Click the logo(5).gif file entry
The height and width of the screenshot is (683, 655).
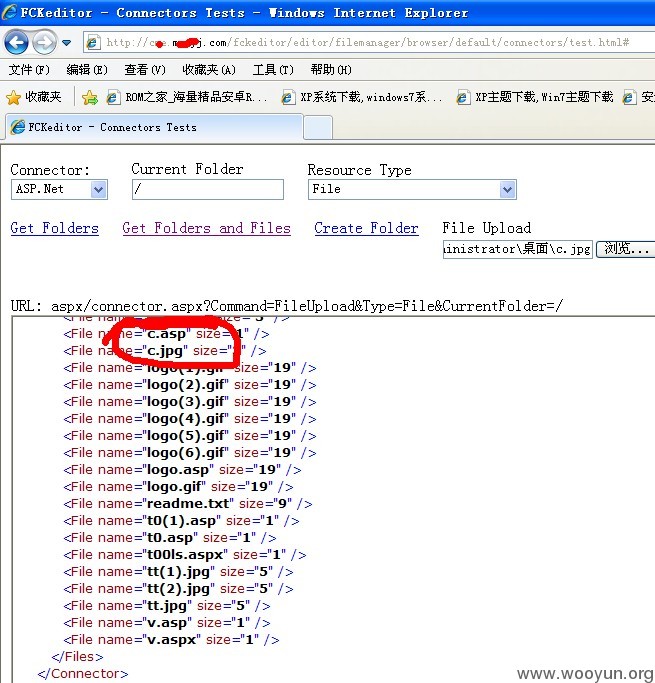[x=190, y=436]
